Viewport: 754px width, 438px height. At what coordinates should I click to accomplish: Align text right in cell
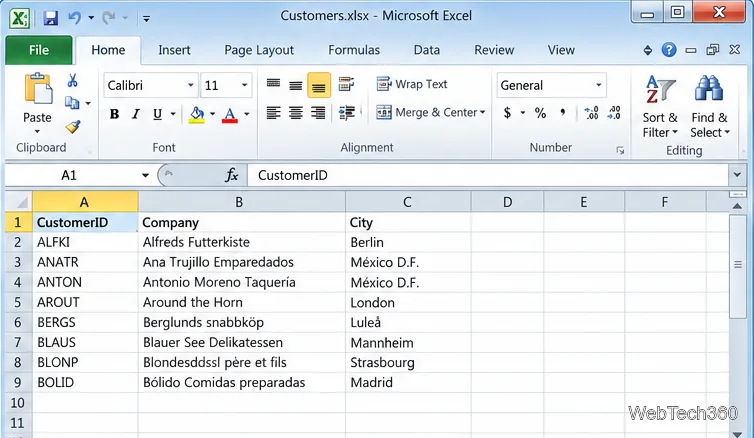pos(318,113)
